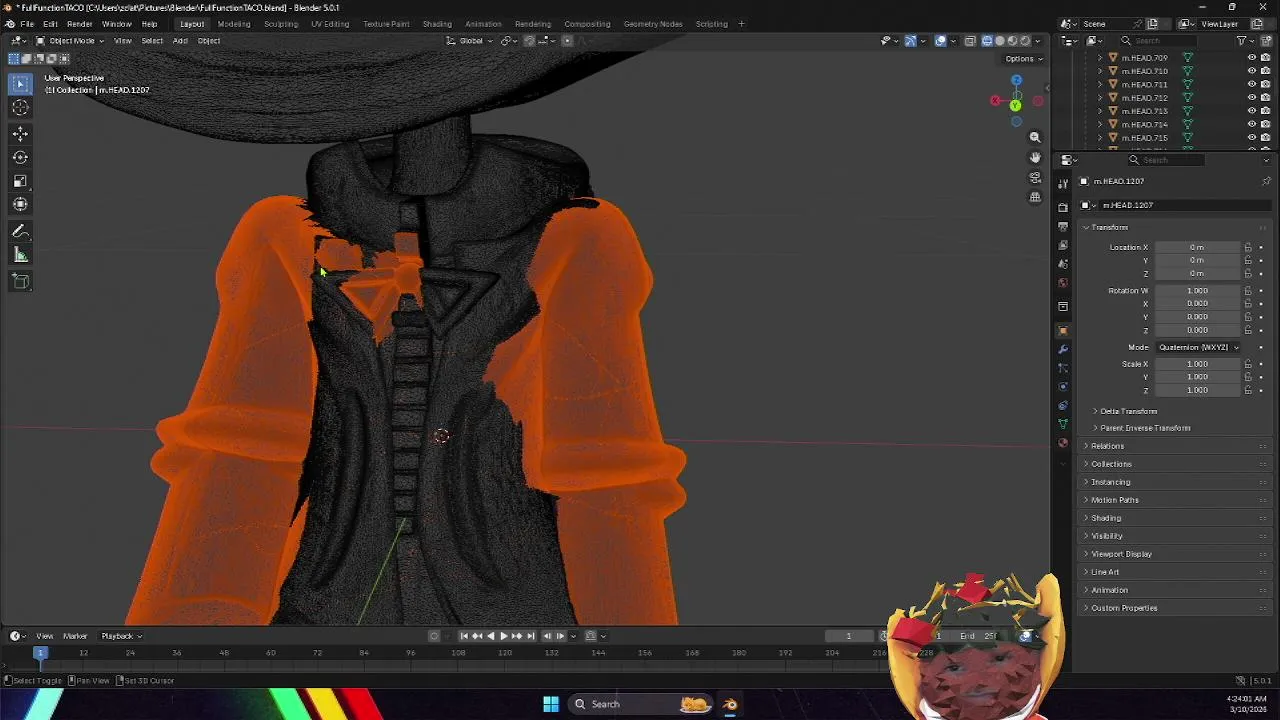
Task: Activate the Scale tool
Action: pyautogui.click(x=20, y=181)
